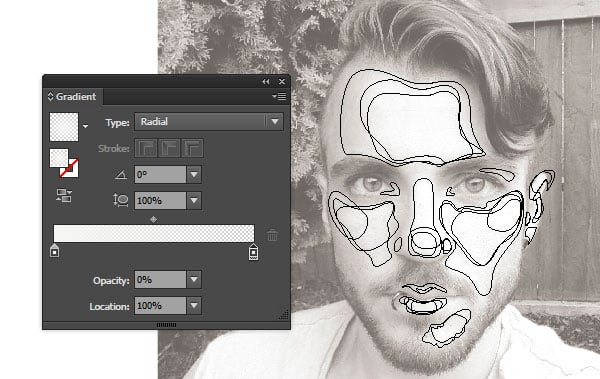Open the aspect ratio dropdown arrow

click(194, 200)
